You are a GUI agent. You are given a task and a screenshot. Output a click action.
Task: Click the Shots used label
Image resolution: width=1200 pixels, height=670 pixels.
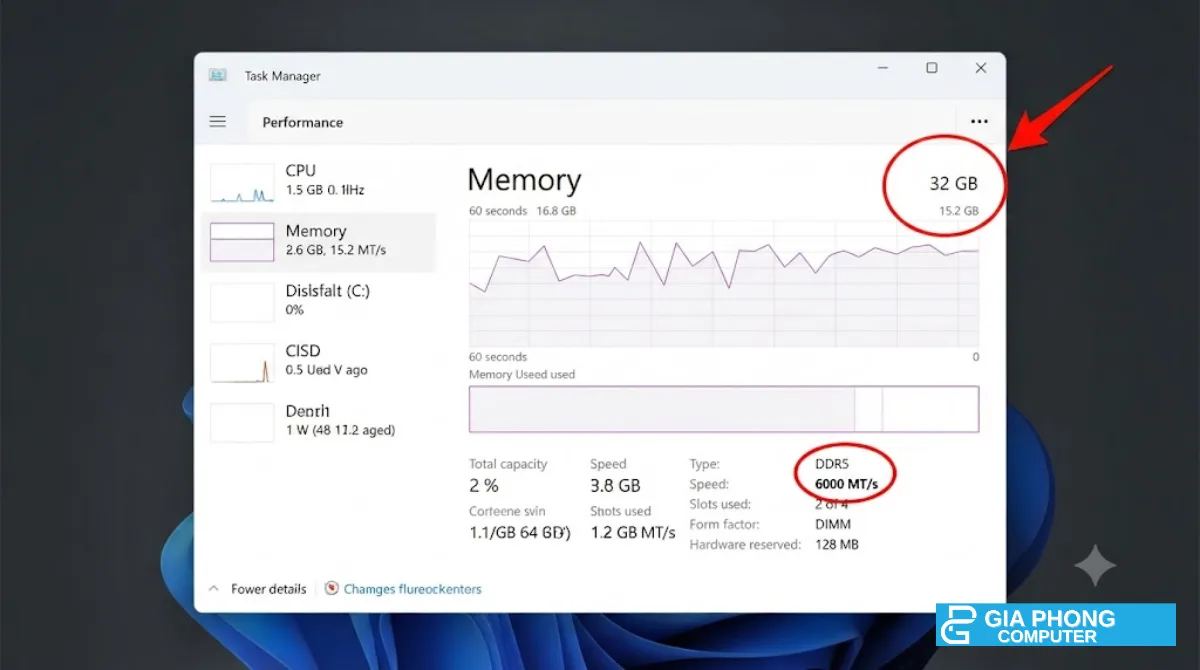click(x=620, y=511)
